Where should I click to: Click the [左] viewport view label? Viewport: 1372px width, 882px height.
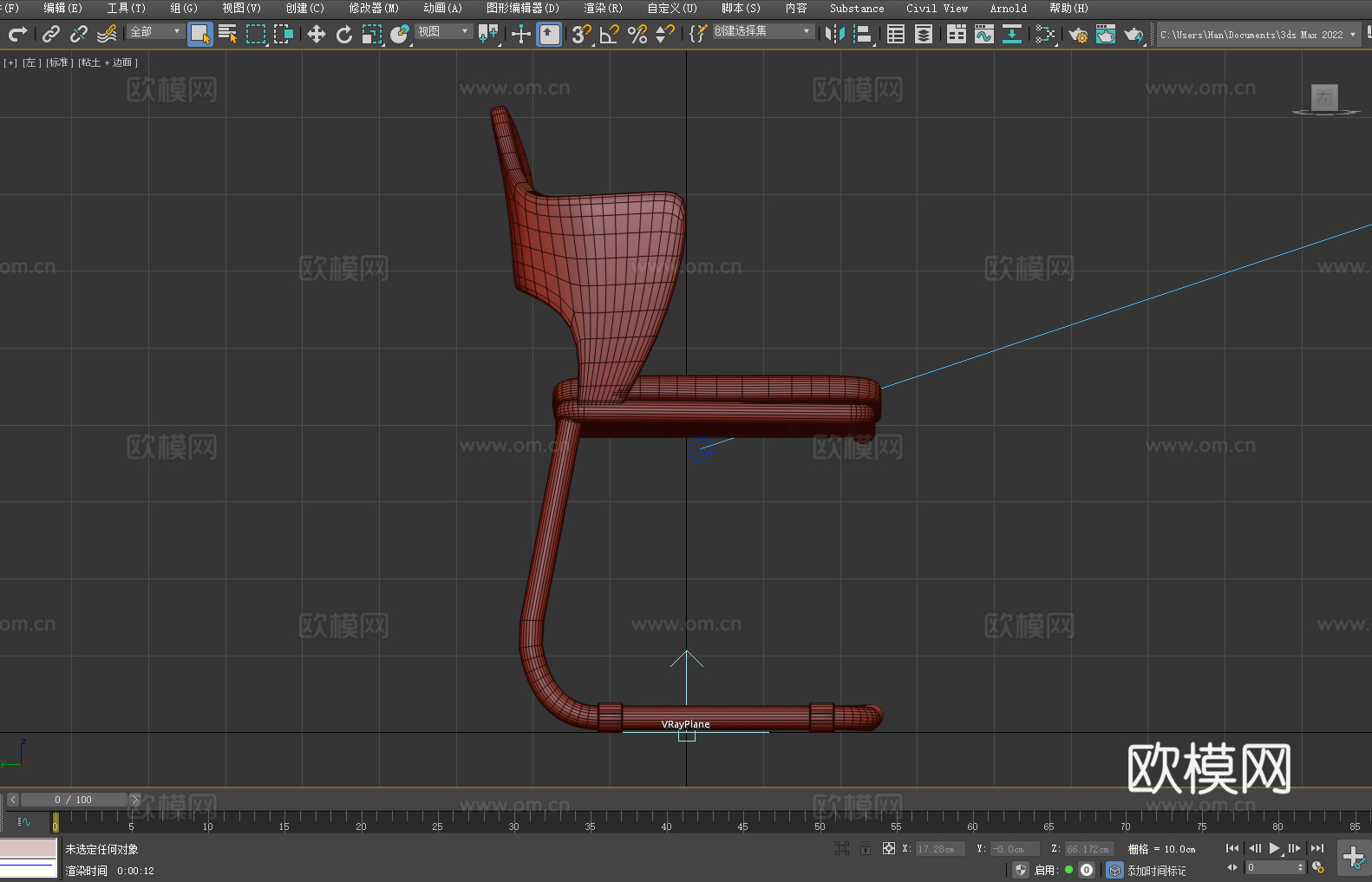(x=31, y=62)
